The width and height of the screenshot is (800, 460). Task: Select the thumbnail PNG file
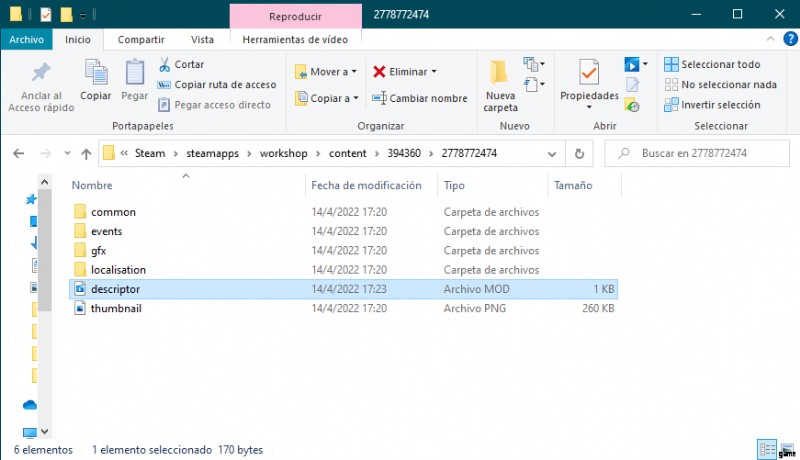tap(116, 308)
